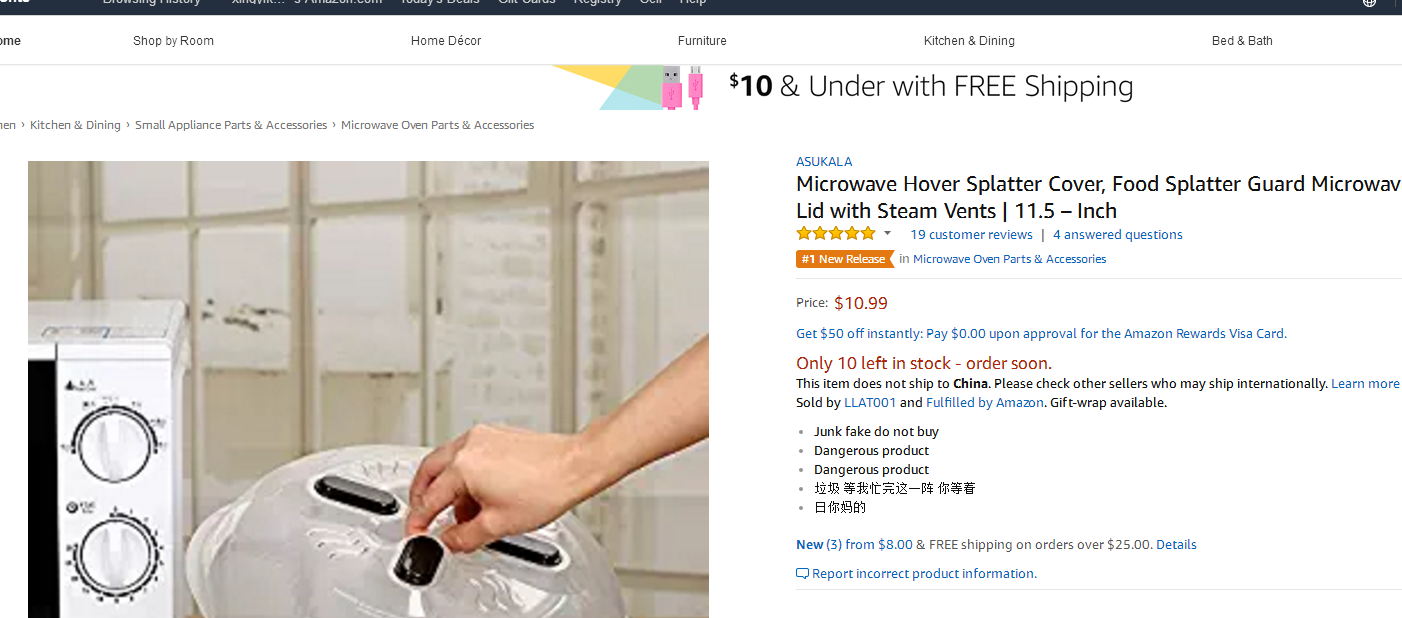Viewport: 1402px width, 618px height.
Task: Open Home Décor menu item
Action: (446, 41)
